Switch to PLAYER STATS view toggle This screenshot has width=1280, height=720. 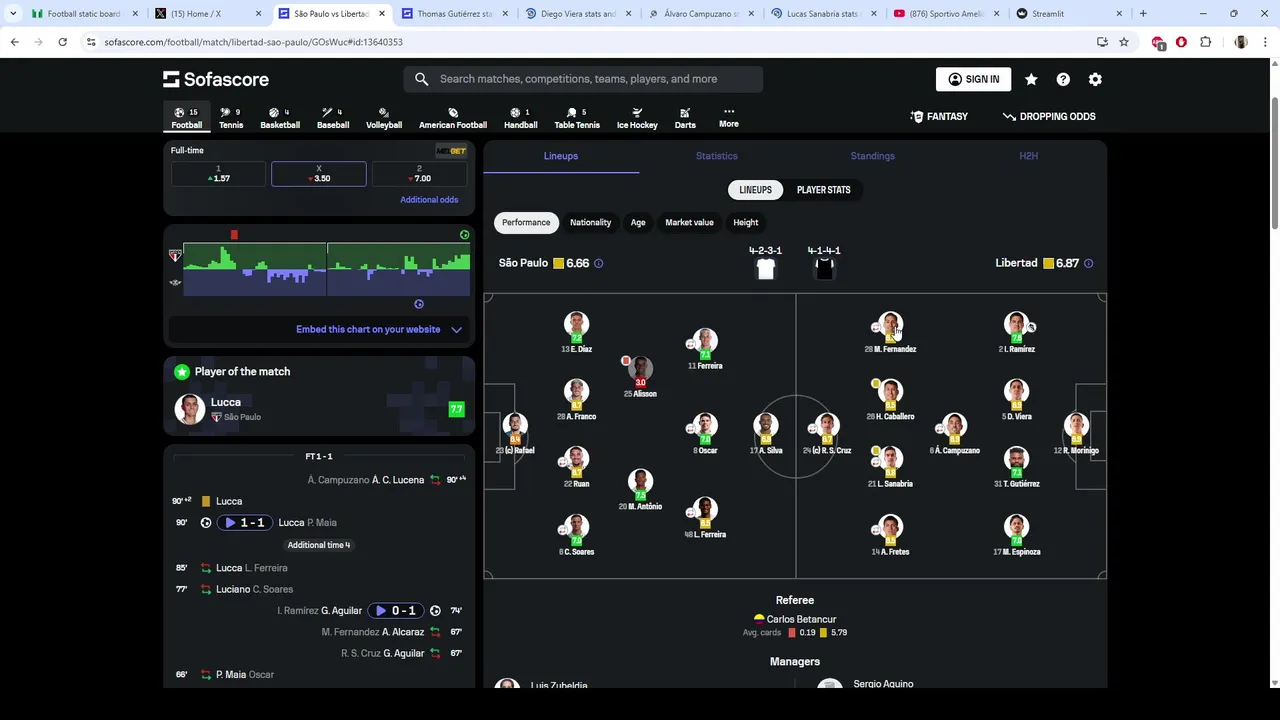pyautogui.click(x=824, y=190)
